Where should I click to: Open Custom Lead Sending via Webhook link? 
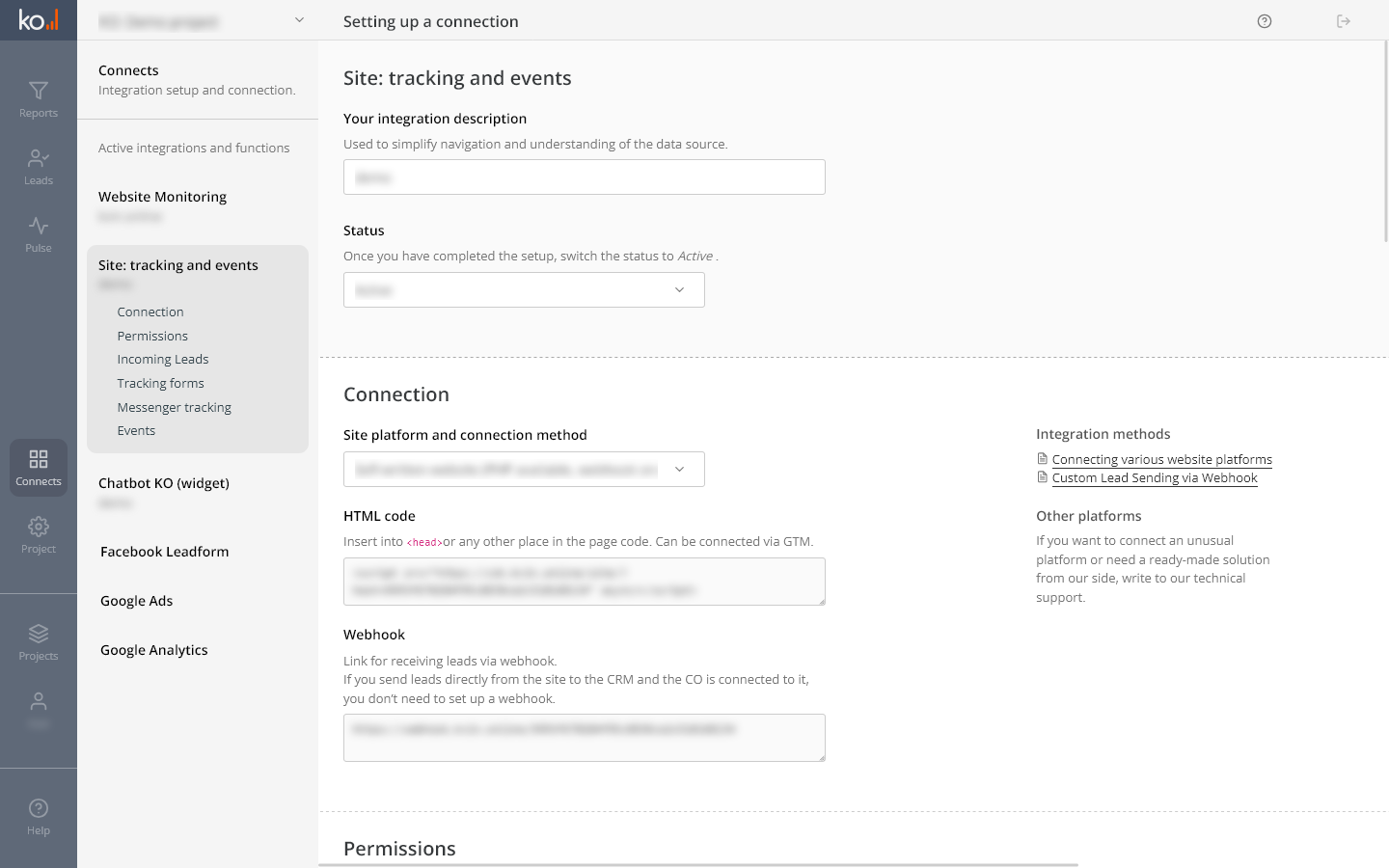coord(1154,478)
